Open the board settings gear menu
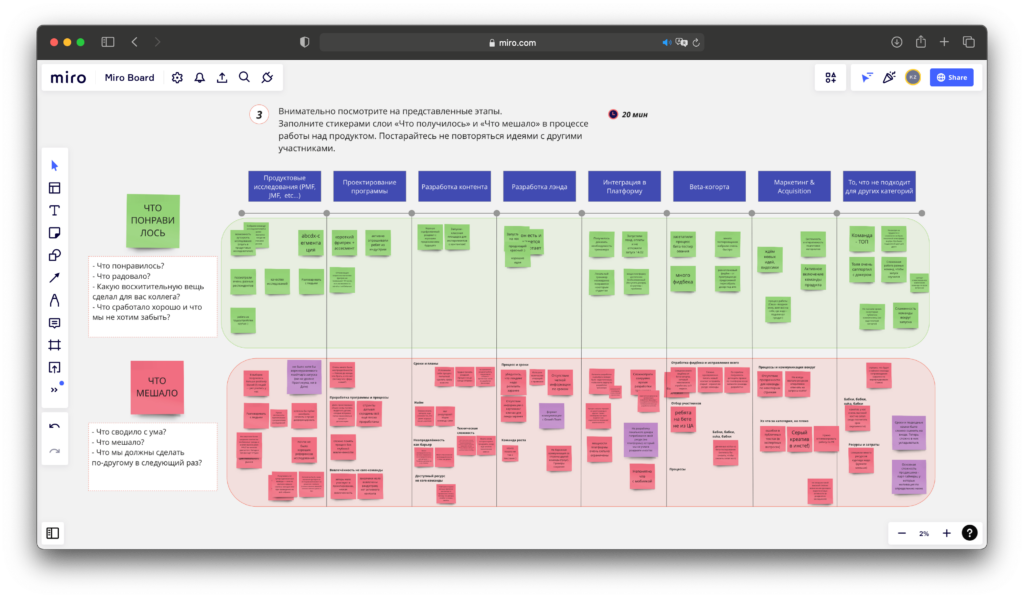Viewport: 1024px width, 598px height. click(177, 77)
